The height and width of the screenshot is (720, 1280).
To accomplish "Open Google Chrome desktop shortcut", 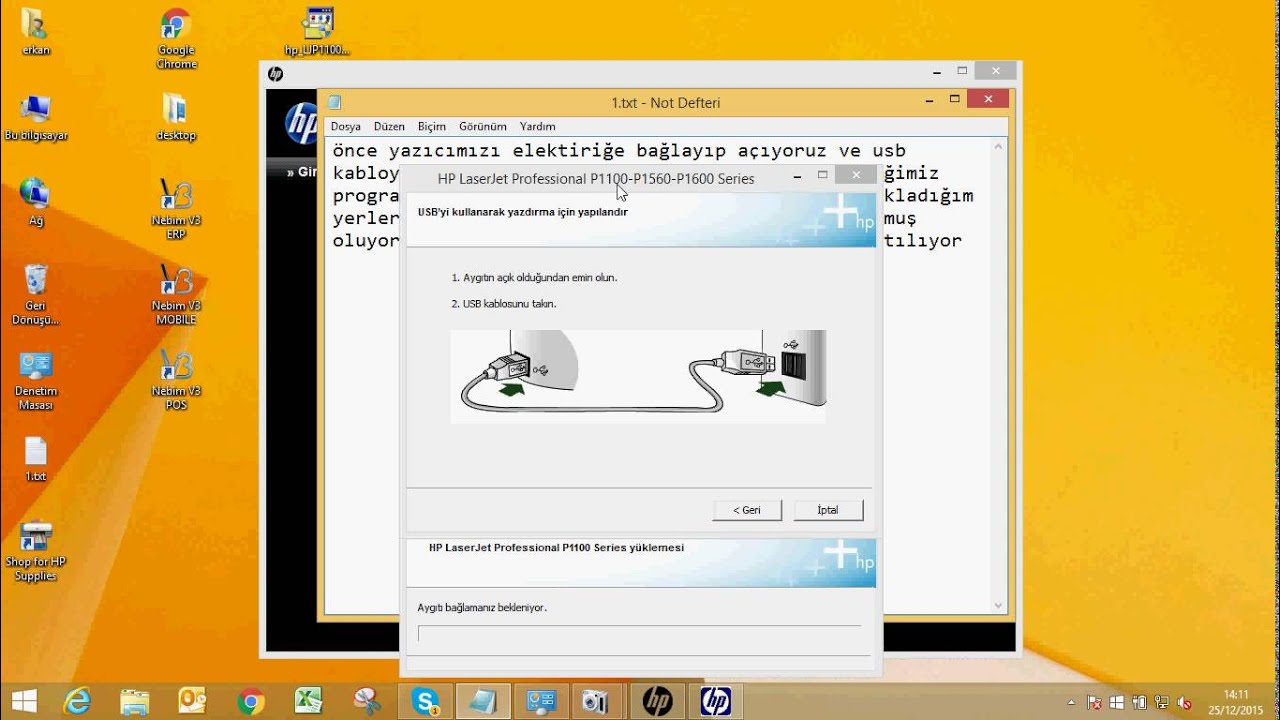I will point(176,39).
